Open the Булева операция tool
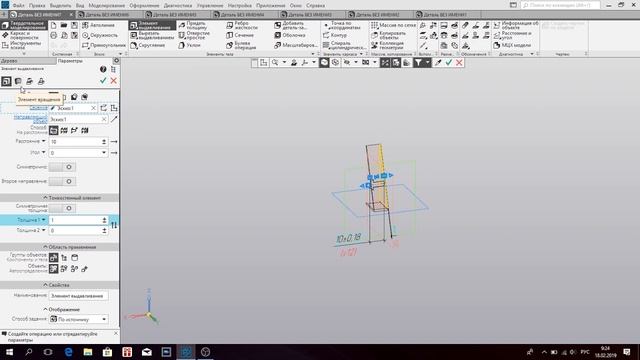Image resolution: width=640 pixels, height=360 pixels. 241,45
